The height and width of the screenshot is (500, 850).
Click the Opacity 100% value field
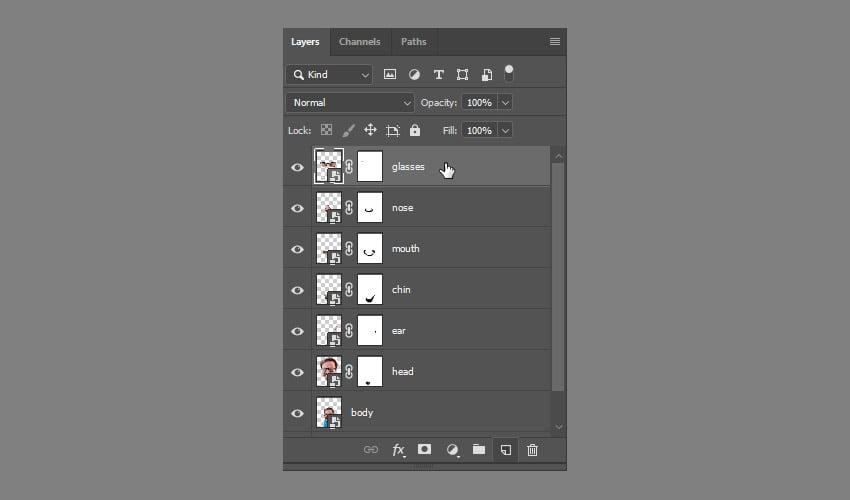479,102
